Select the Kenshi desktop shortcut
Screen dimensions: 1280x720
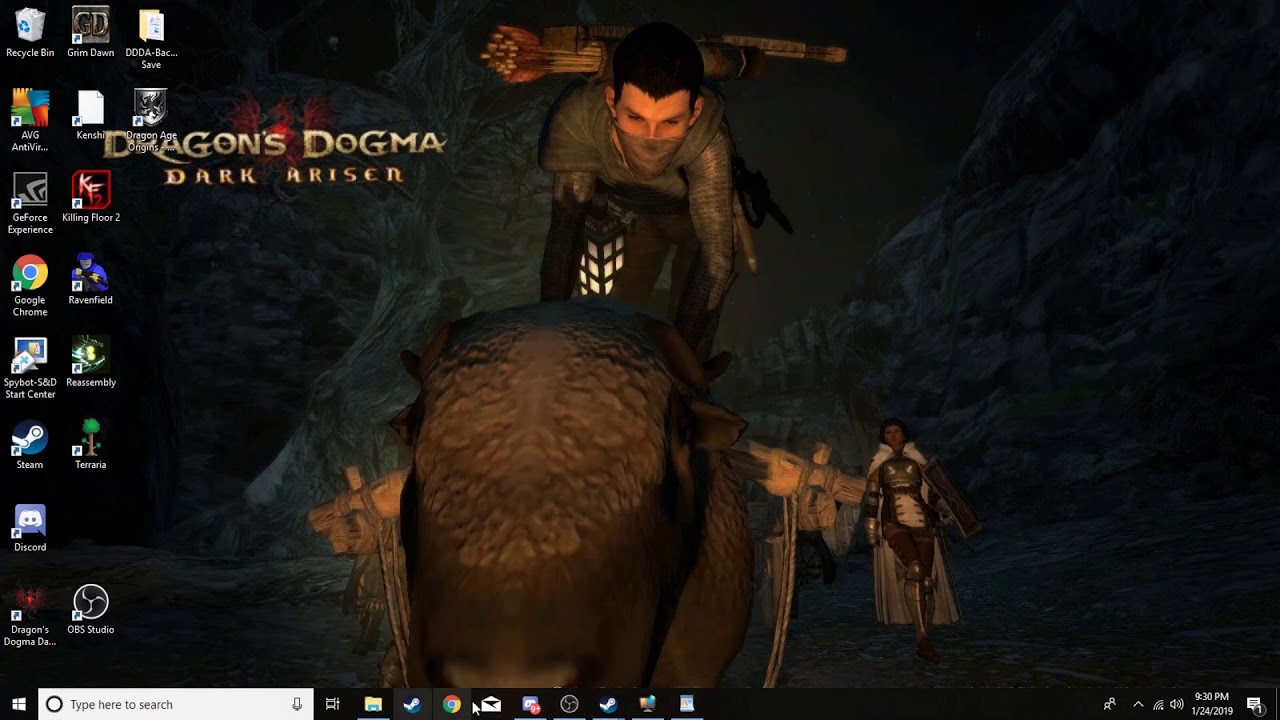click(91, 115)
